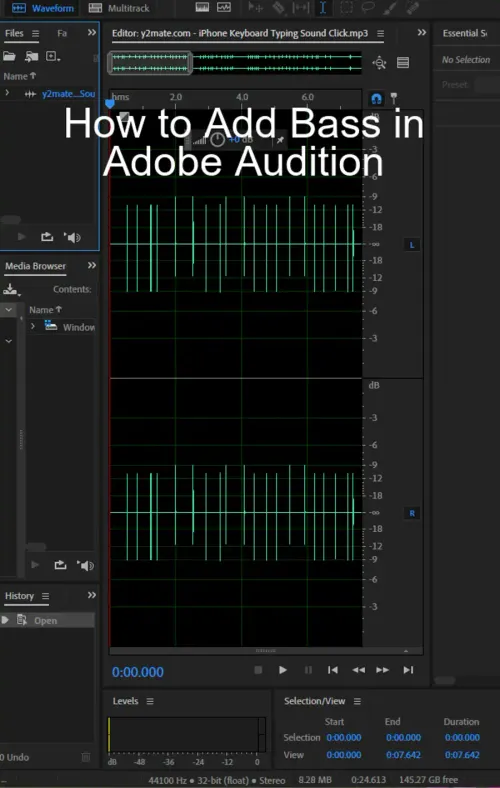
Task: Click the Fast Forward button
Action: [382, 670]
